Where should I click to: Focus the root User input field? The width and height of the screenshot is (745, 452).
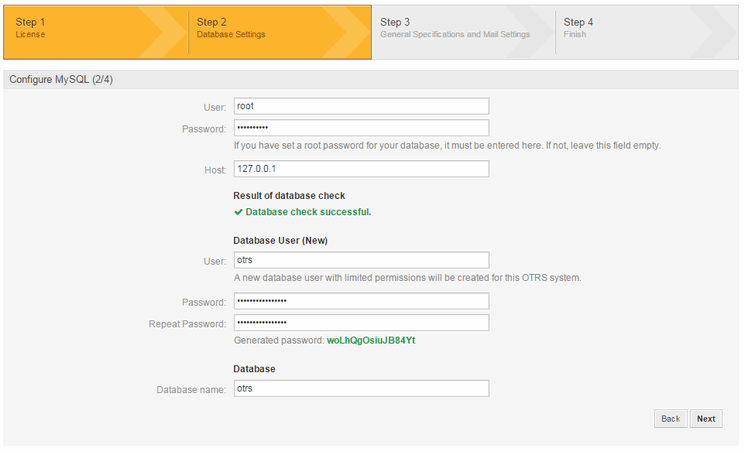coord(361,106)
